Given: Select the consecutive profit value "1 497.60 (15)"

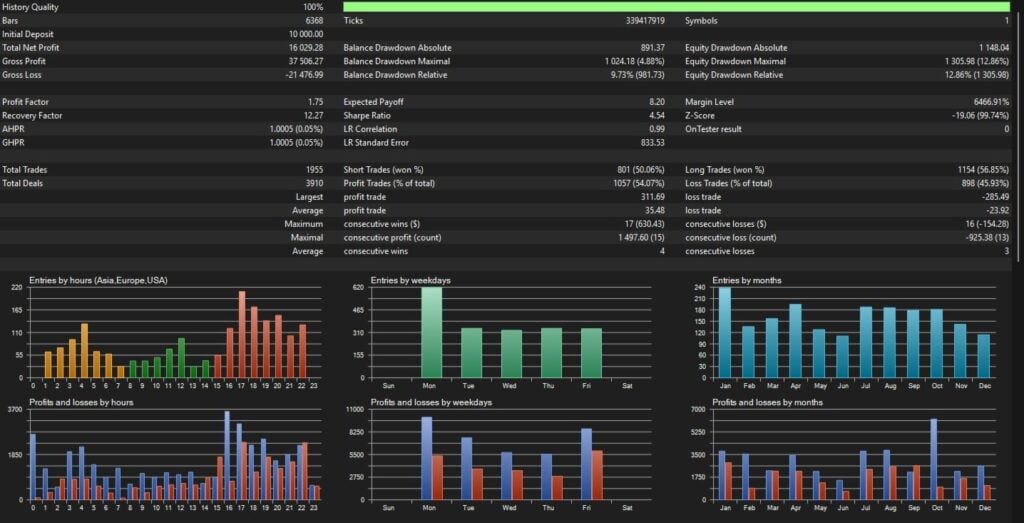Looking at the screenshot, I should point(640,238).
